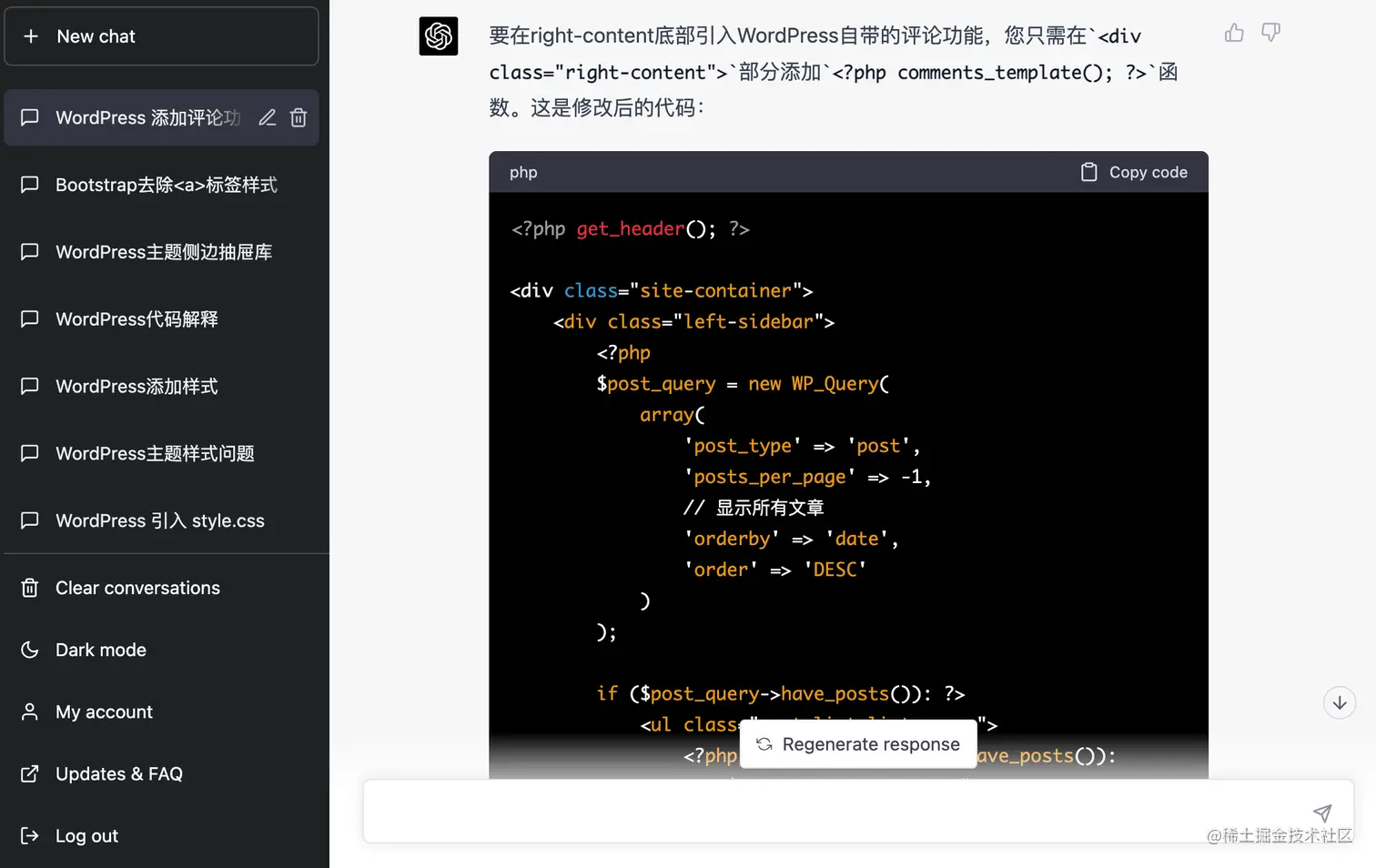Switch to the "WordPress主题样式问题" conversation

155,453
